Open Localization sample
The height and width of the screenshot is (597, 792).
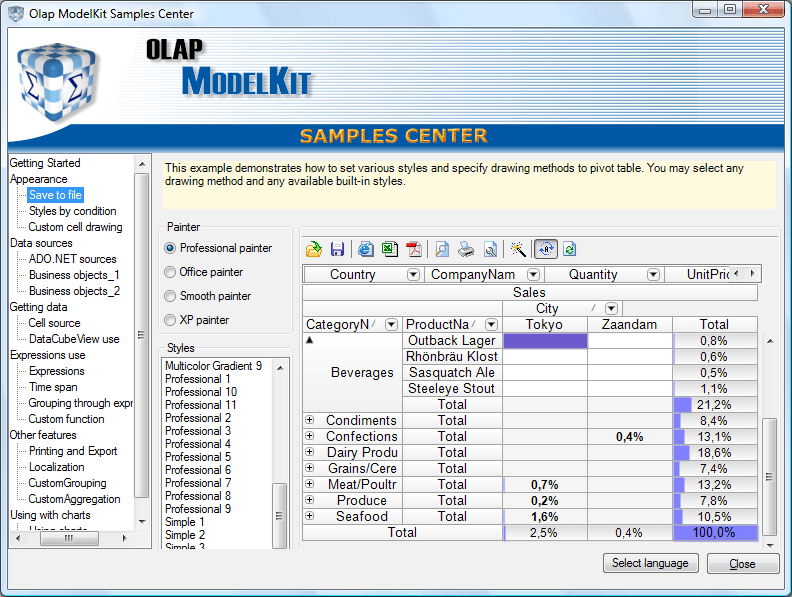pos(57,467)
